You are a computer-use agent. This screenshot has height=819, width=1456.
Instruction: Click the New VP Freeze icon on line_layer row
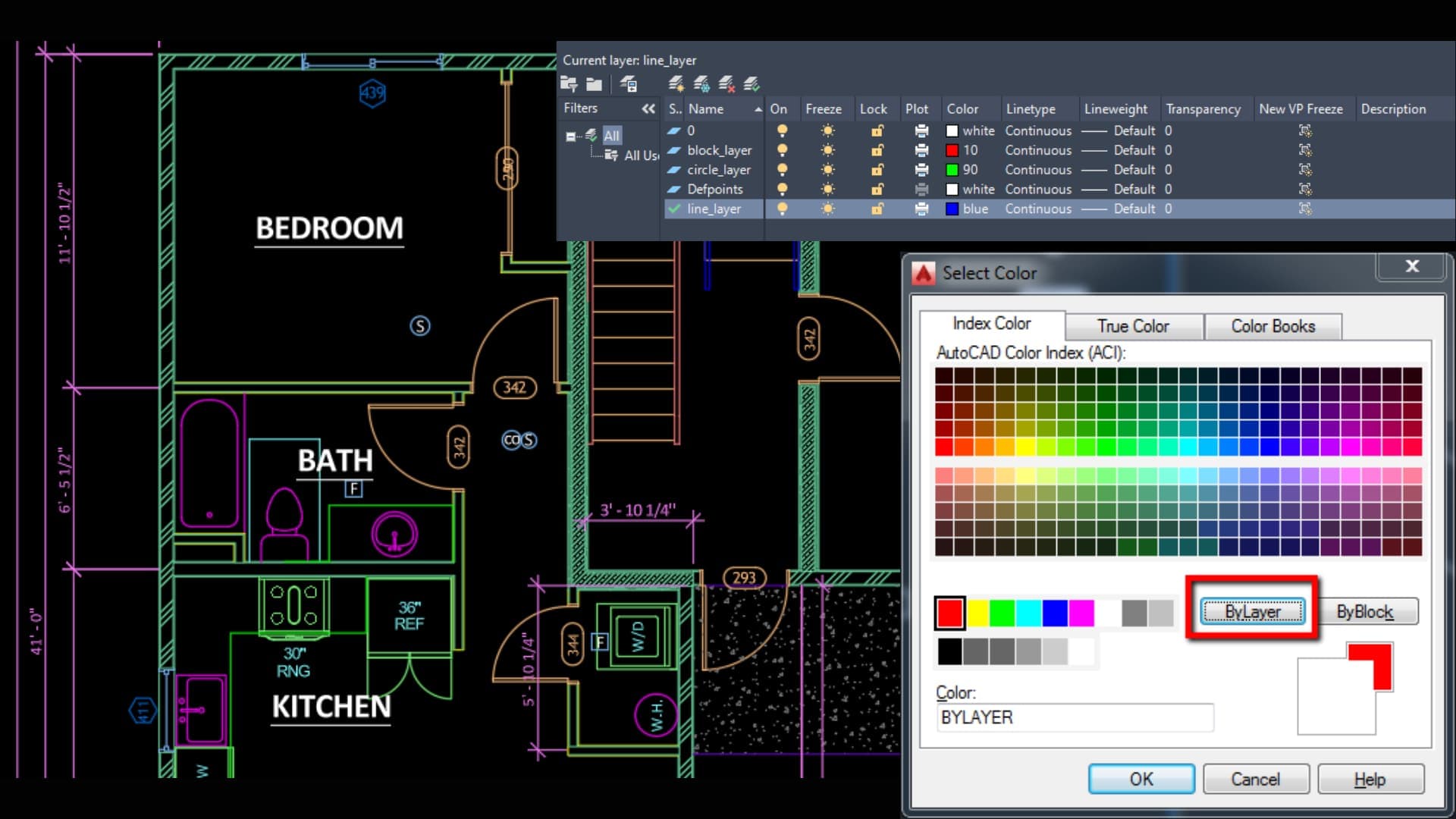click(x=1306, y=209)
